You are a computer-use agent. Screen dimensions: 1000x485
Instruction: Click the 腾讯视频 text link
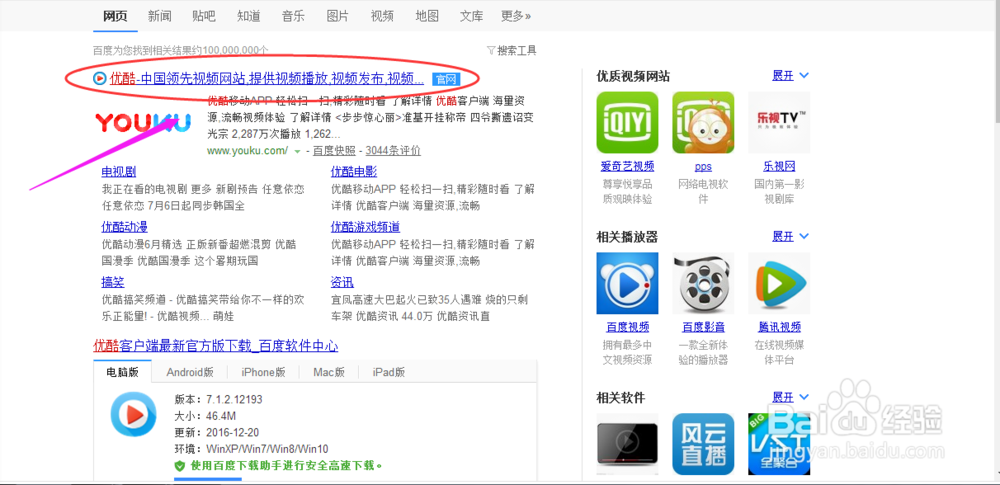779,327
